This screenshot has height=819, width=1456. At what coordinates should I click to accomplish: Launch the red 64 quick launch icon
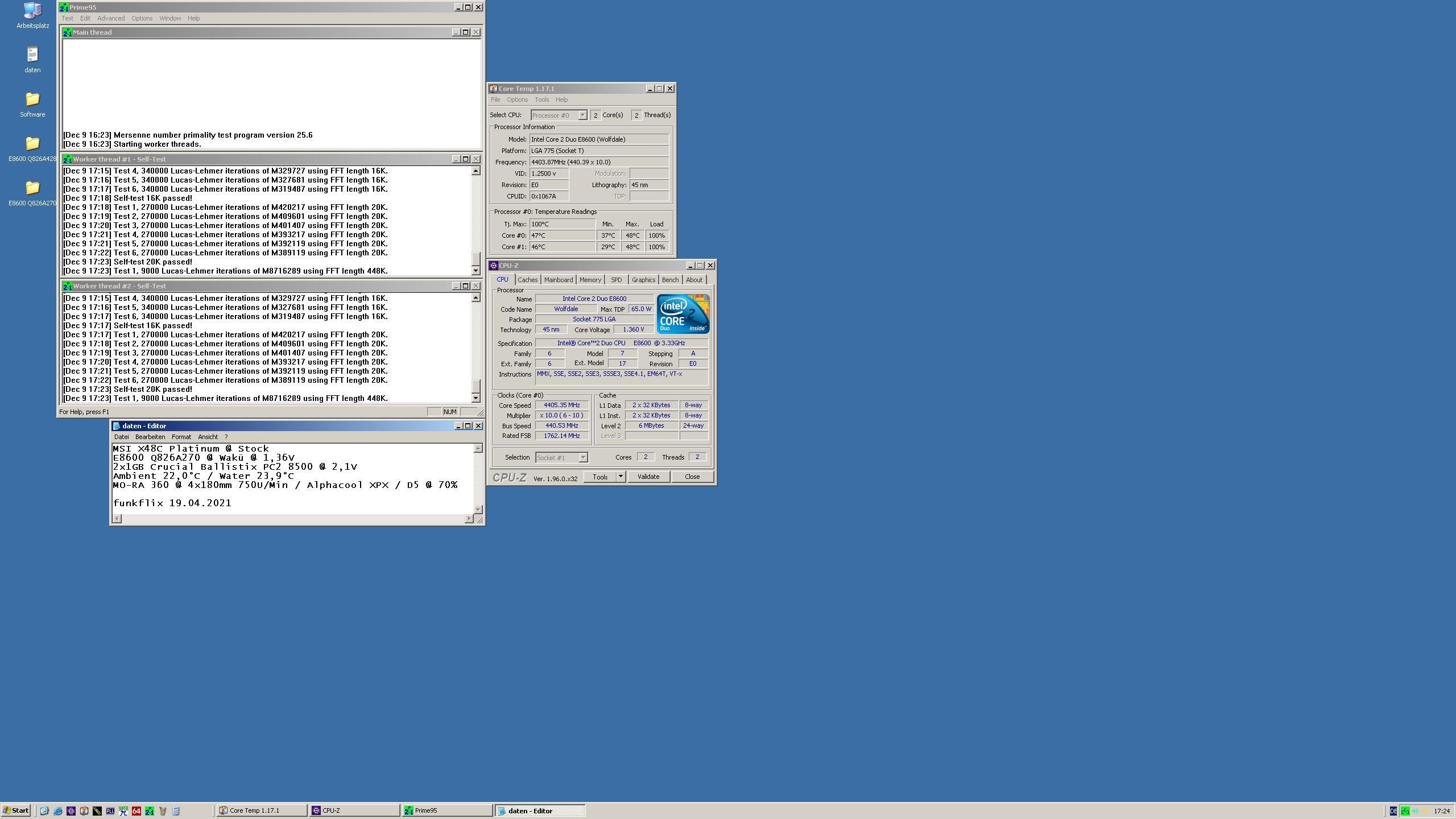[x=136, y=811]
